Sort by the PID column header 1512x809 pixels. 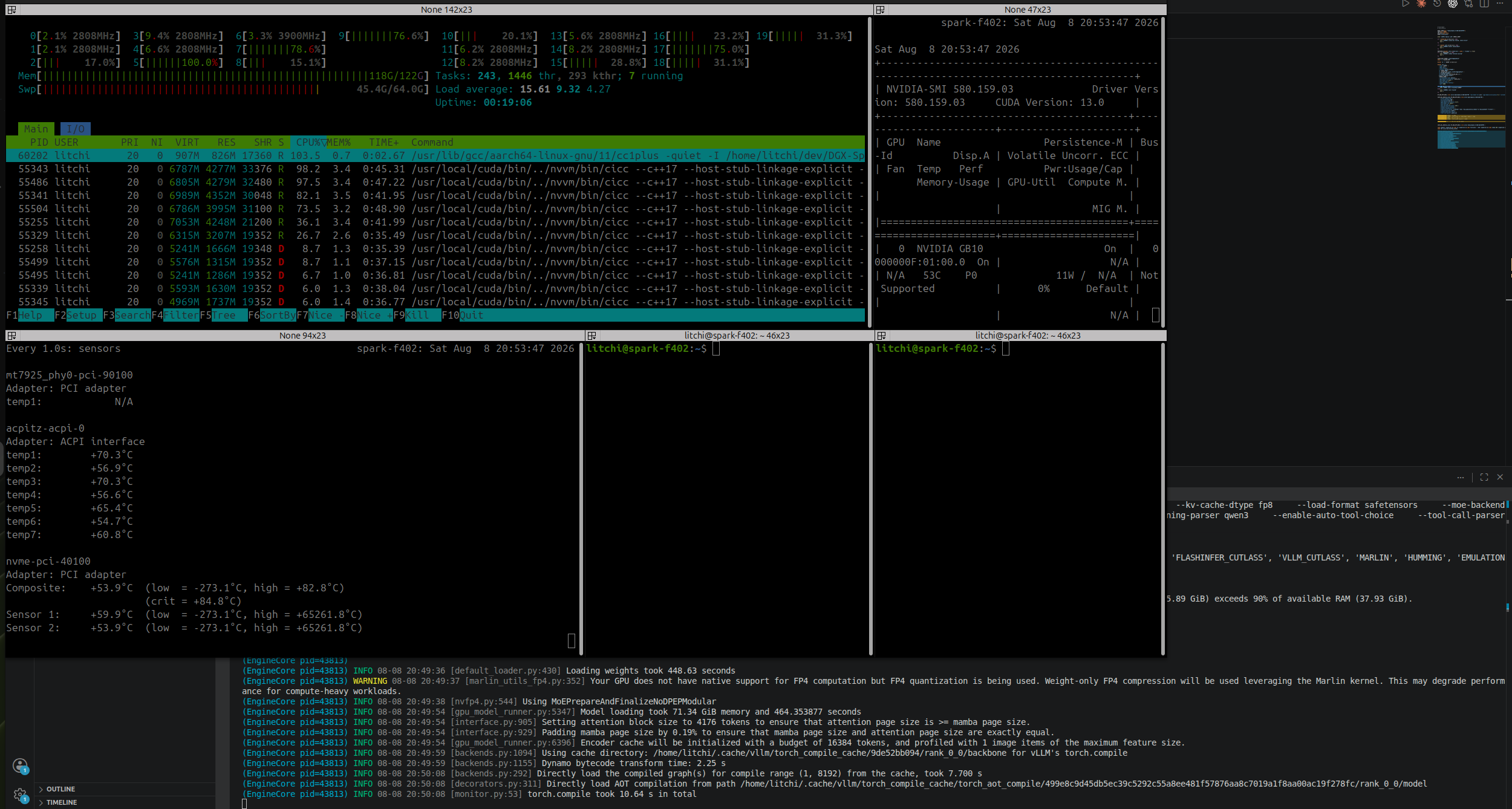[39, 142]
